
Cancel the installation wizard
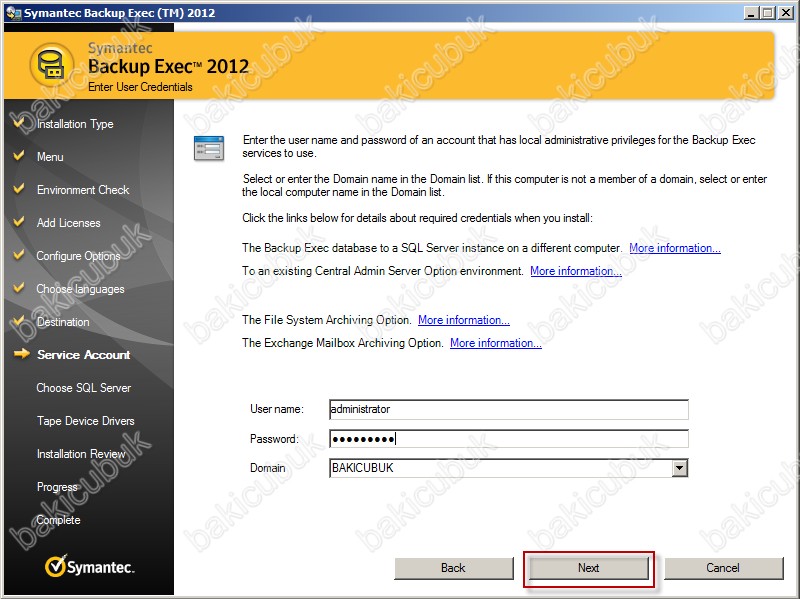[723, 568]
